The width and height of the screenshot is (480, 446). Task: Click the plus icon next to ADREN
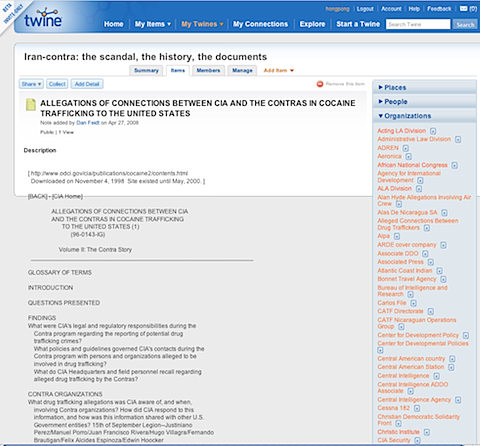tap(406, 148)
